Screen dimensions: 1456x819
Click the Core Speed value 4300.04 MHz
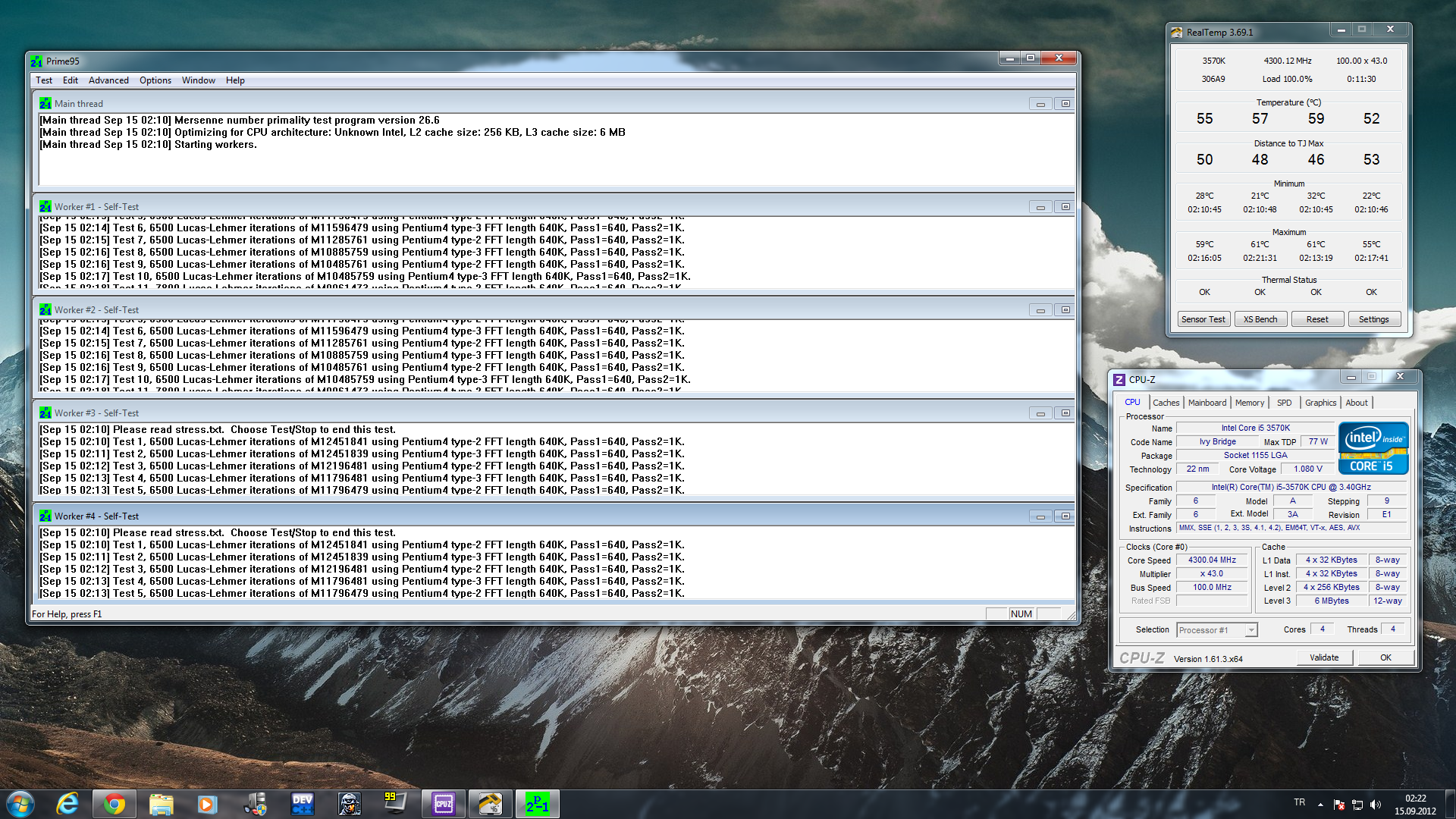point(1212,560)
